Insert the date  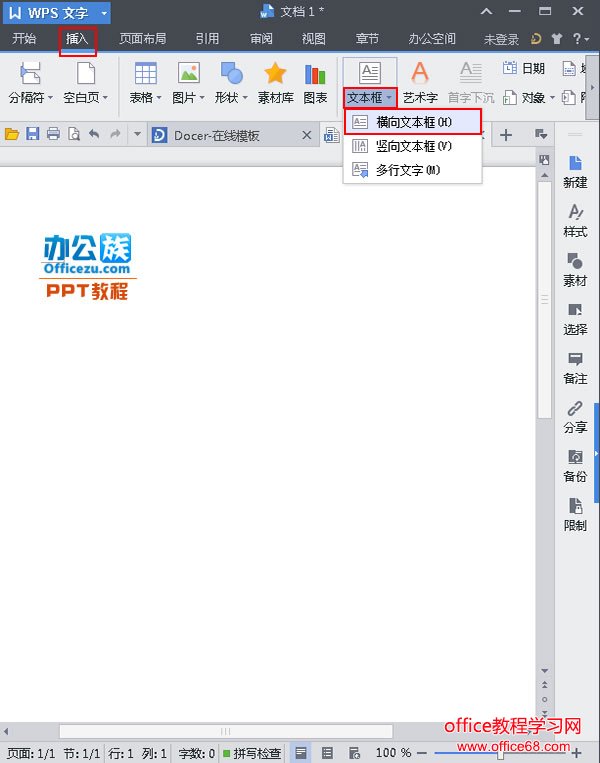tap(524, 69)
